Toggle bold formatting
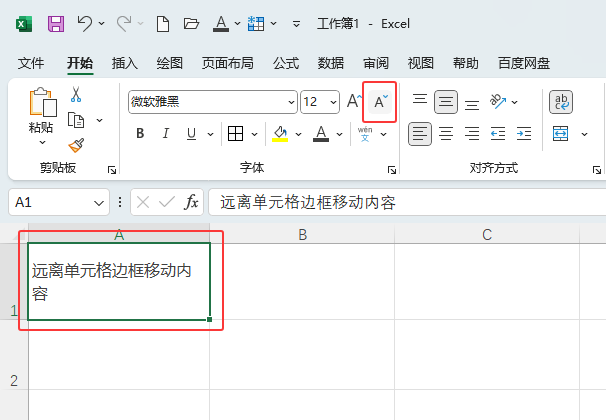This screenshot has width=606, height=420. (x=140, y=134)
